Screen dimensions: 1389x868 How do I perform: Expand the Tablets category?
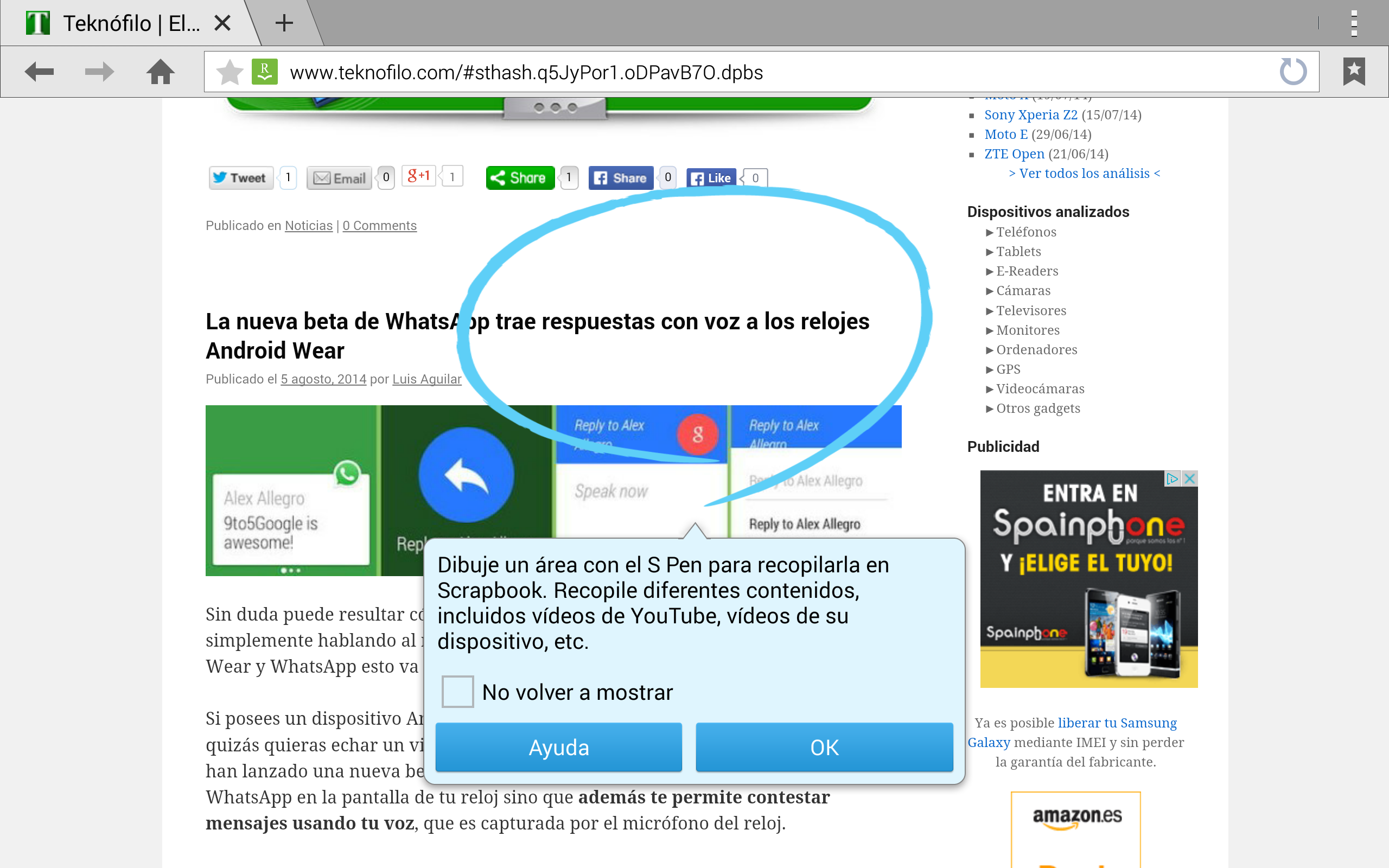1018,251
